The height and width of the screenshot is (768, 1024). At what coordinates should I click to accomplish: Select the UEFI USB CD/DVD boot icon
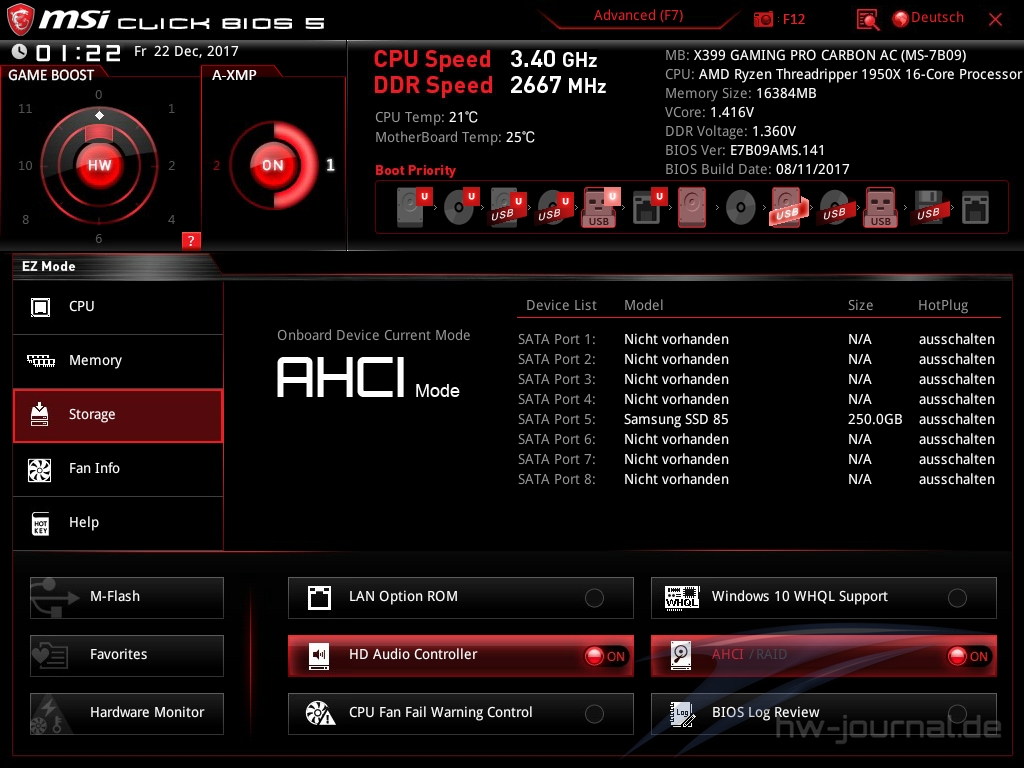coord(554,207)
